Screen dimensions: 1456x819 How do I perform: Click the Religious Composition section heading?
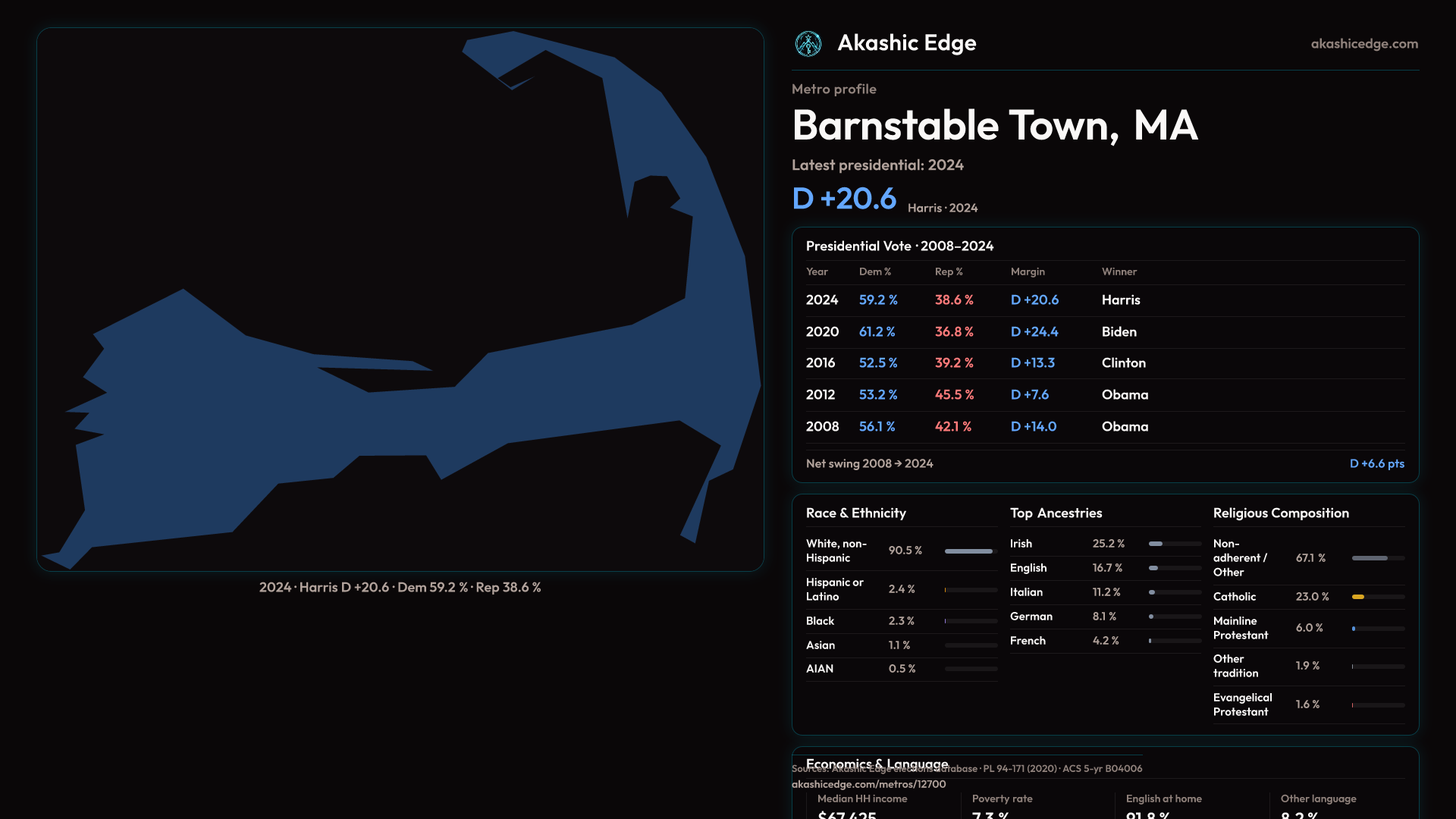(x=1280, y=513)
